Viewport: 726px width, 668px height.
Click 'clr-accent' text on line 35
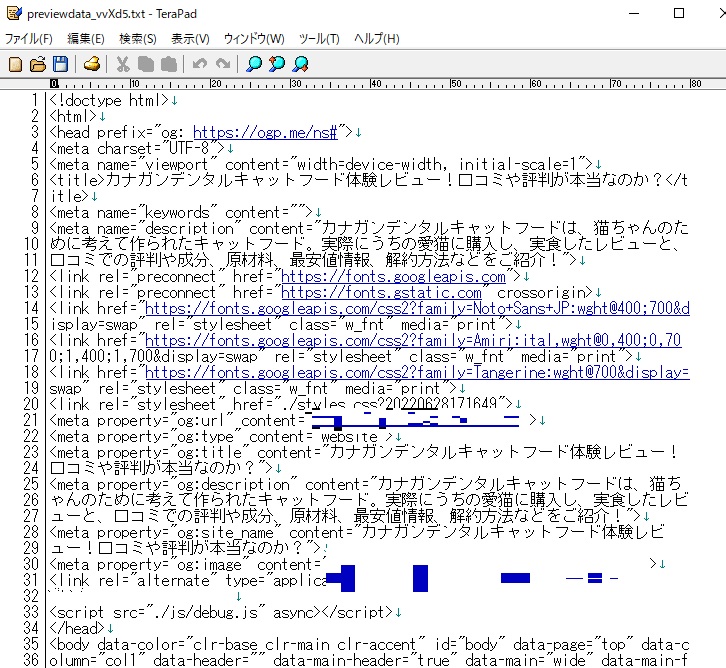[x=377, y=645]
